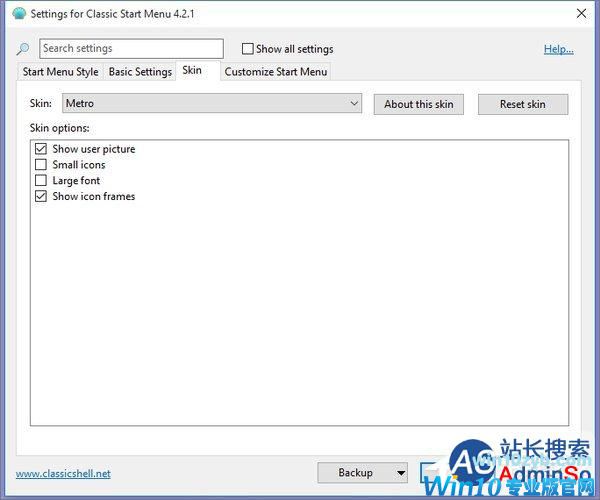600x500 pixels.
Task: Close the settings window
Action: 581,14
